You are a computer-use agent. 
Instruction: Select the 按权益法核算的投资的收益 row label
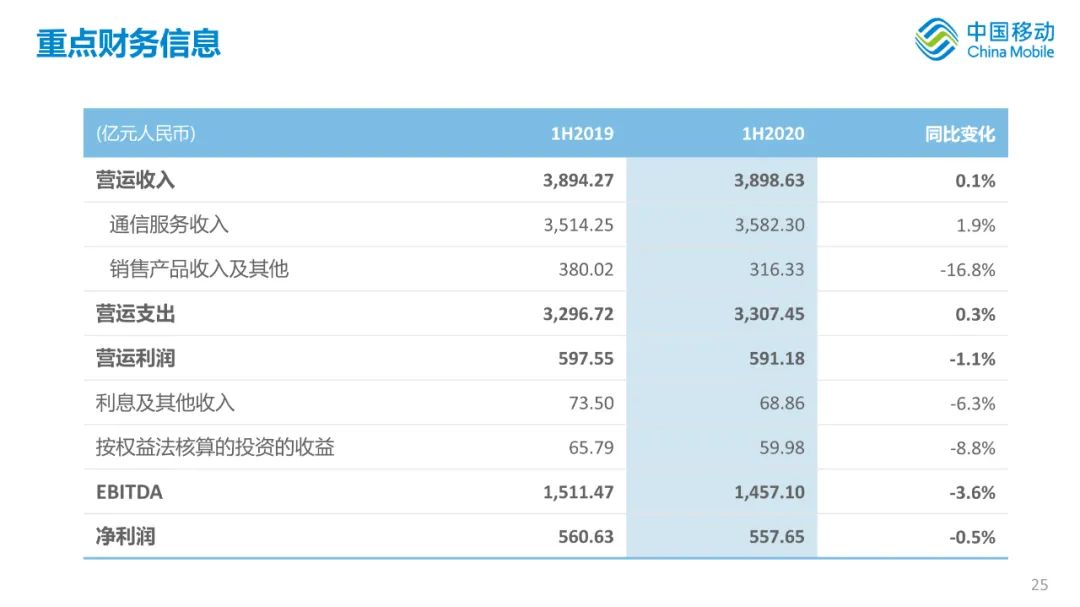(x=215, y=448)
